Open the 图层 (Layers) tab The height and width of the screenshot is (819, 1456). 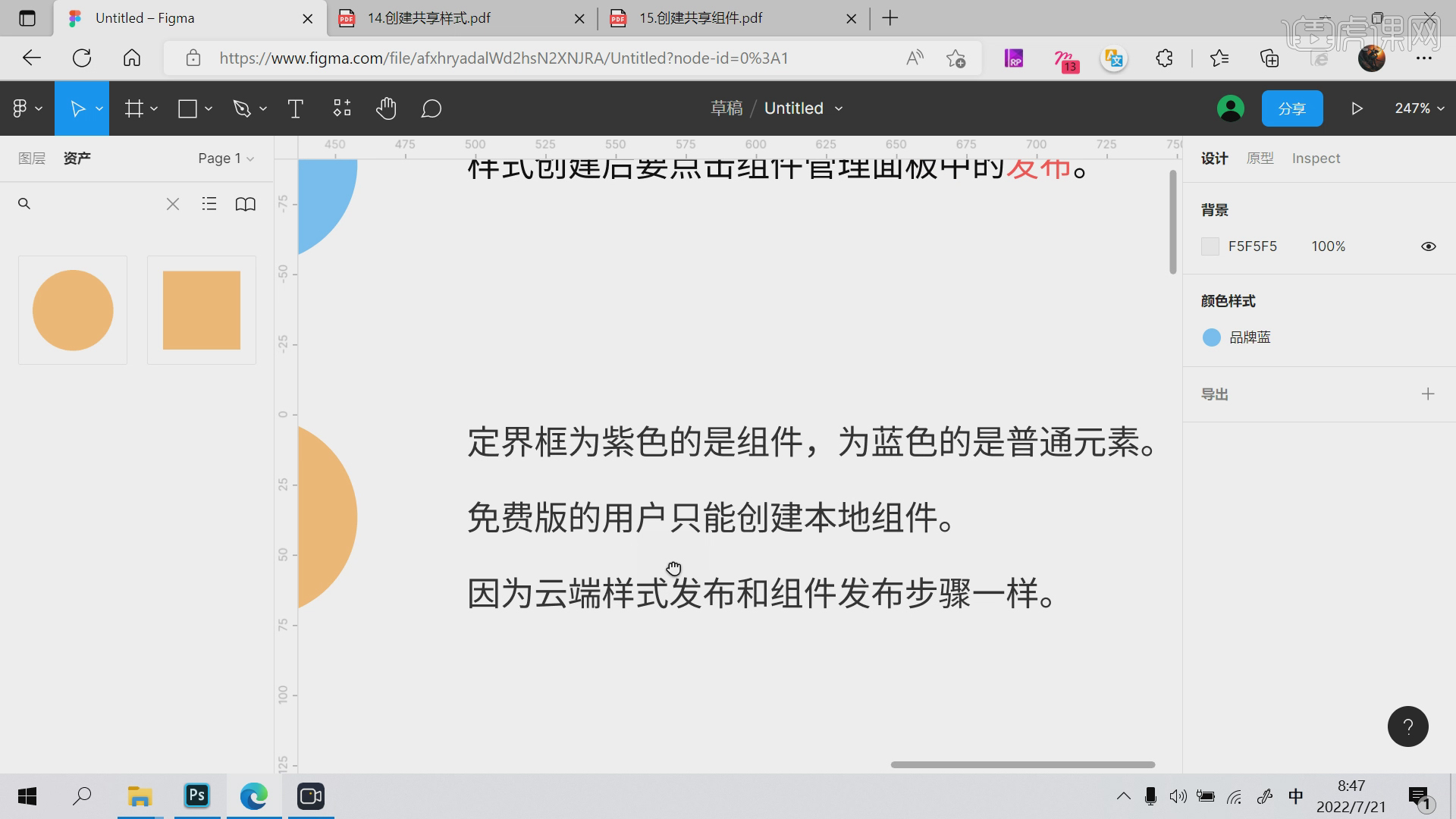pos(32,158)
